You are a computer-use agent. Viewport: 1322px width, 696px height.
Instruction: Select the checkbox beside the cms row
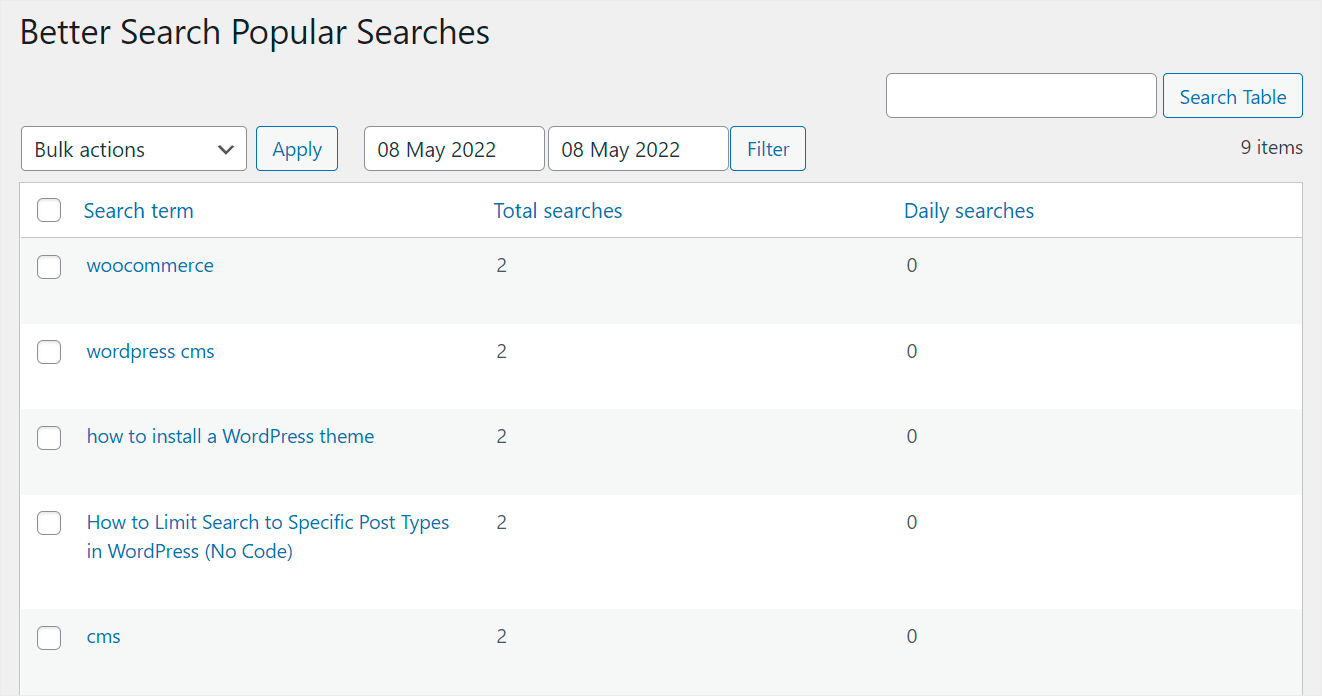click(x=49, y=637)
